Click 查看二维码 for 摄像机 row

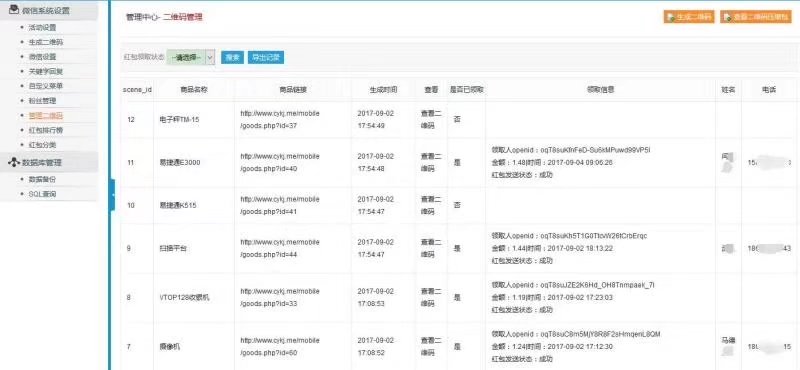coord(431,347)
